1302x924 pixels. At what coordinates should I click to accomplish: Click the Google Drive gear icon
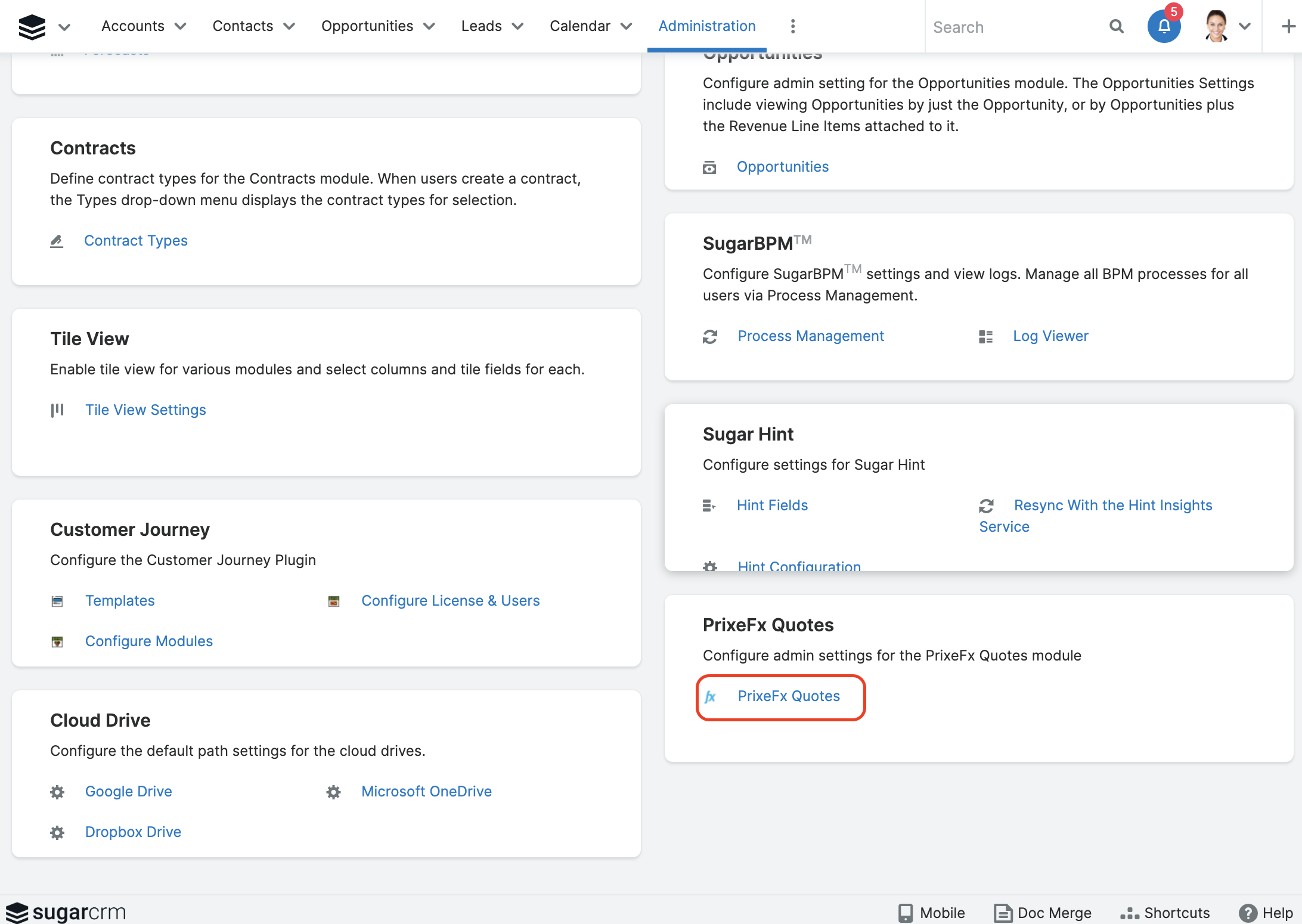coord(57,792)
